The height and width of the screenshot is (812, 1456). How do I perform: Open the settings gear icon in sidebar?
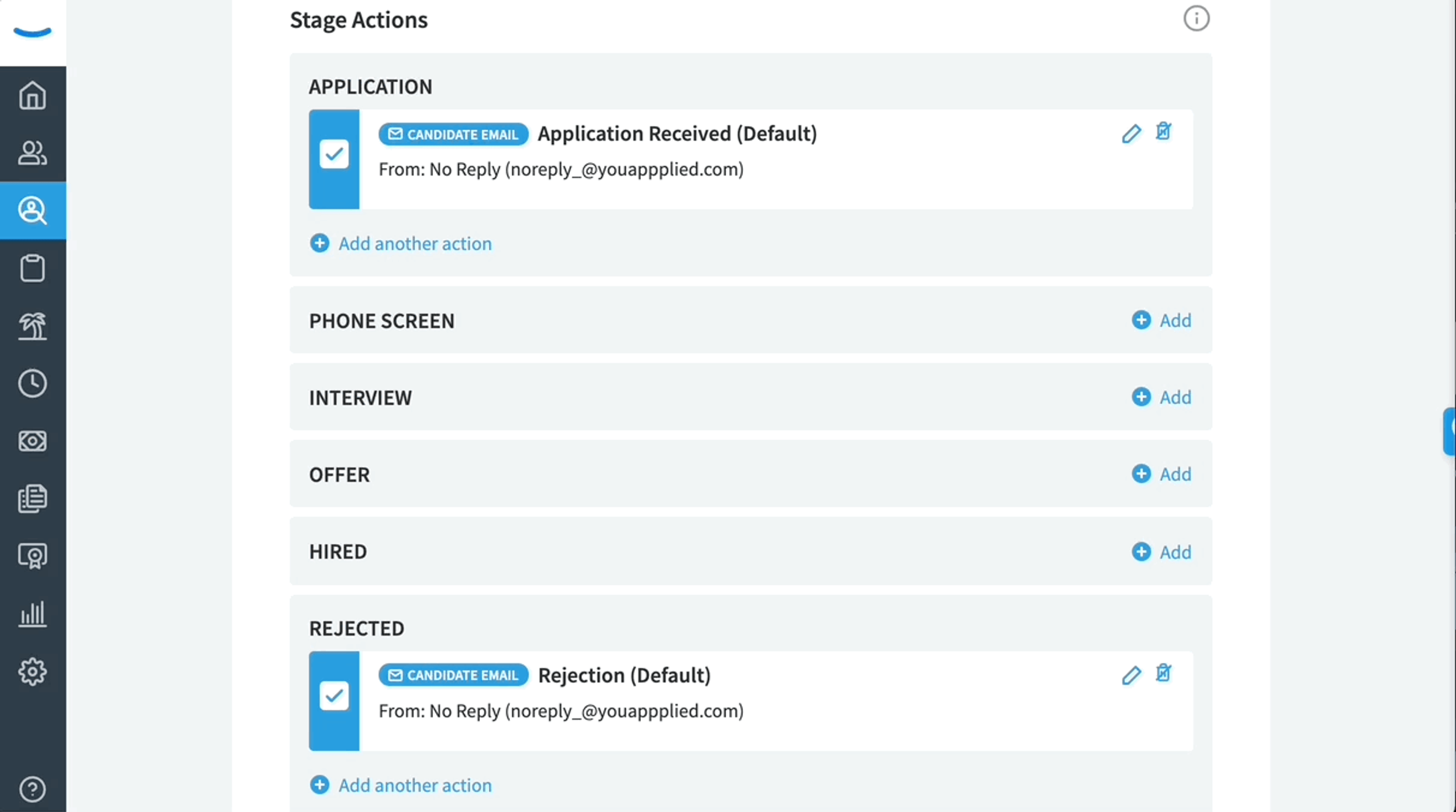[x=32, y=671]
